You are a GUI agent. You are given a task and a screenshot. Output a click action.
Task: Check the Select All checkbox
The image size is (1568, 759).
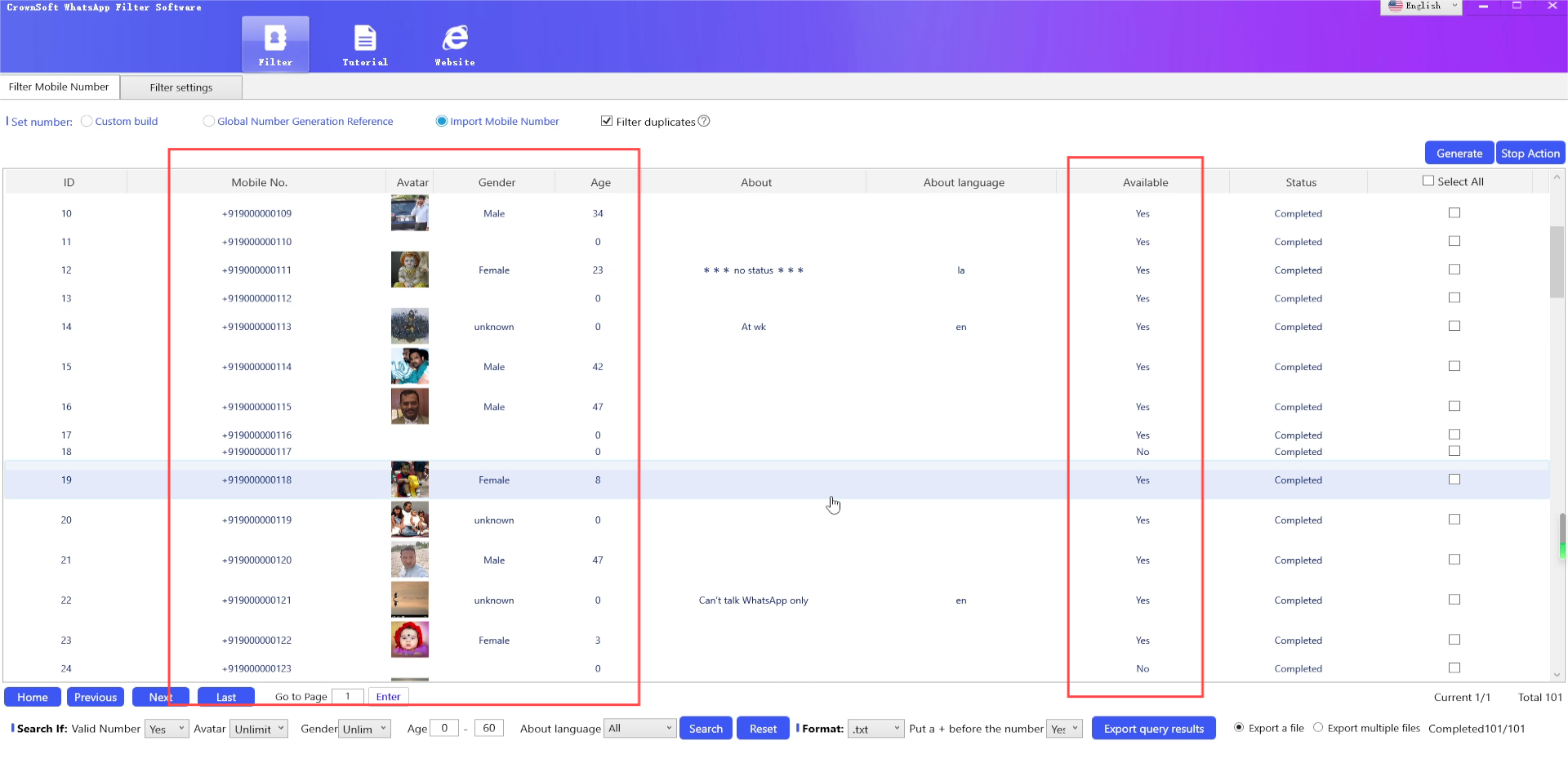click(x=1428, y=181)
